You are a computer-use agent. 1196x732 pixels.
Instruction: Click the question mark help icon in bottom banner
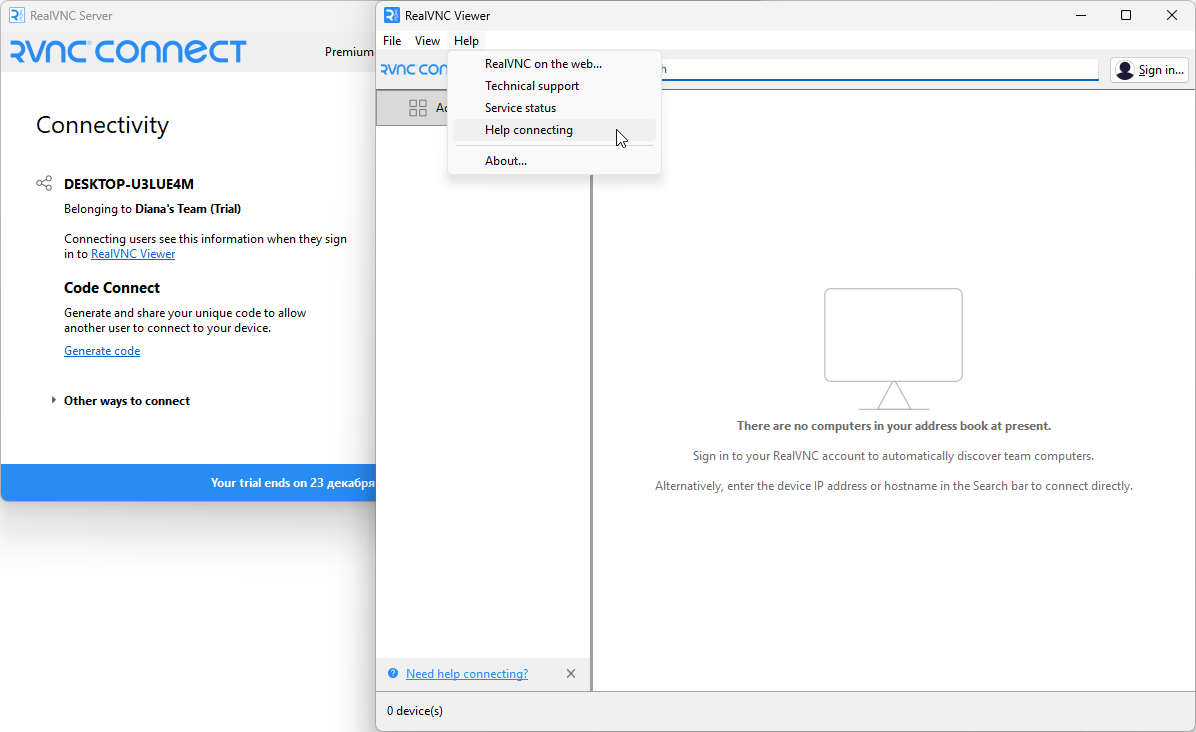[x=391, y=673]
